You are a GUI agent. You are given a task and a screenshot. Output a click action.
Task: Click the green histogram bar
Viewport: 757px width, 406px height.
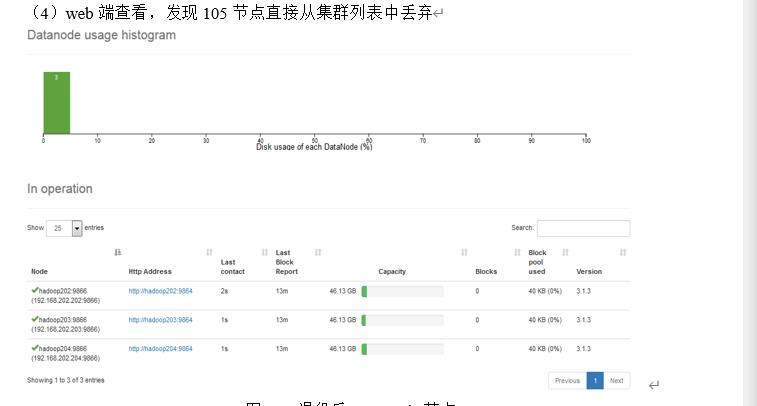(56, 103)
